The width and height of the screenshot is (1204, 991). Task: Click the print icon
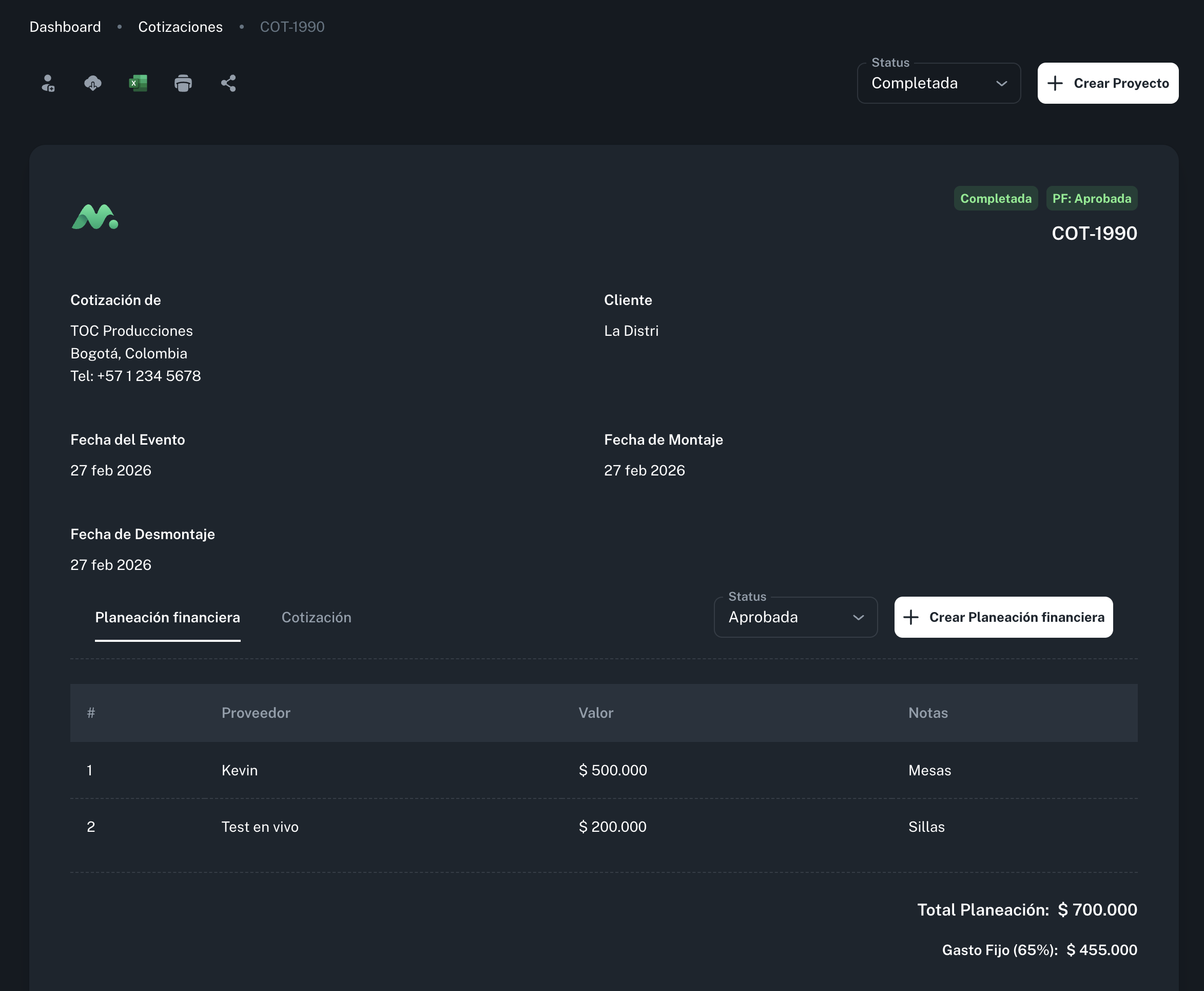coord(183,83)
